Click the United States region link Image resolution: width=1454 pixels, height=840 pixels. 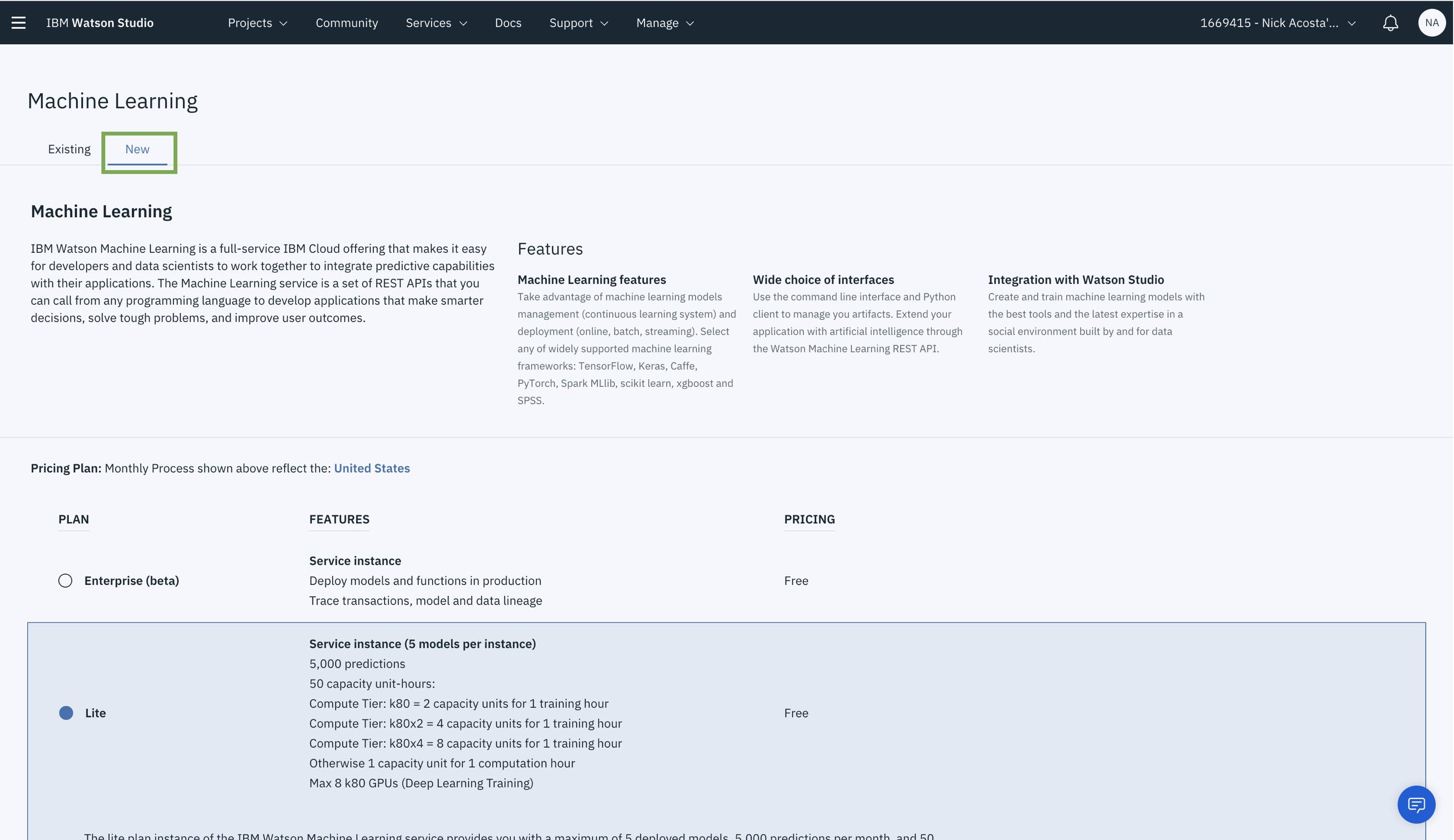point(372,469)
